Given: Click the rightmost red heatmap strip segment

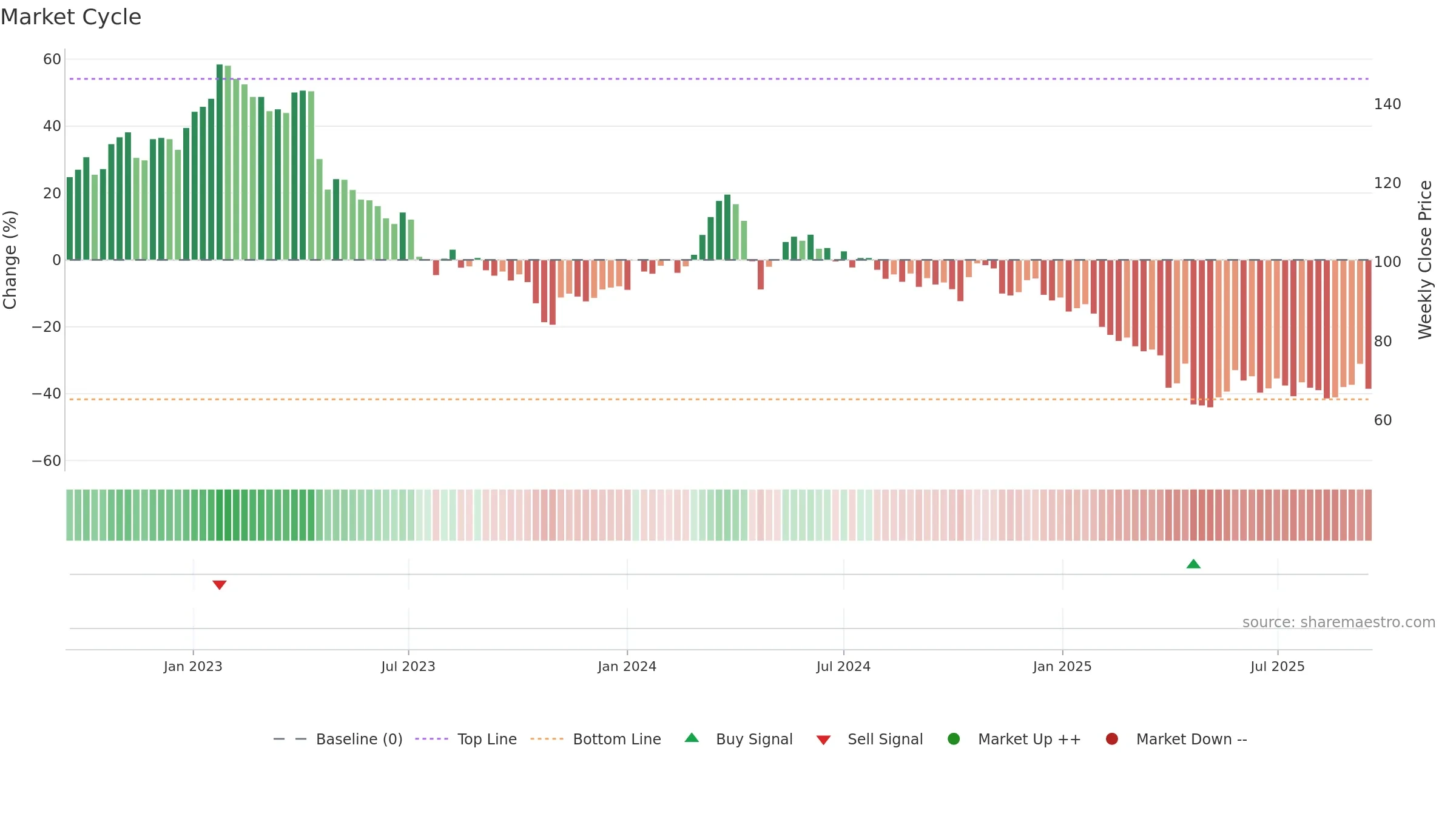Looking at the screenshot, I should click(x=1368, y=515).
